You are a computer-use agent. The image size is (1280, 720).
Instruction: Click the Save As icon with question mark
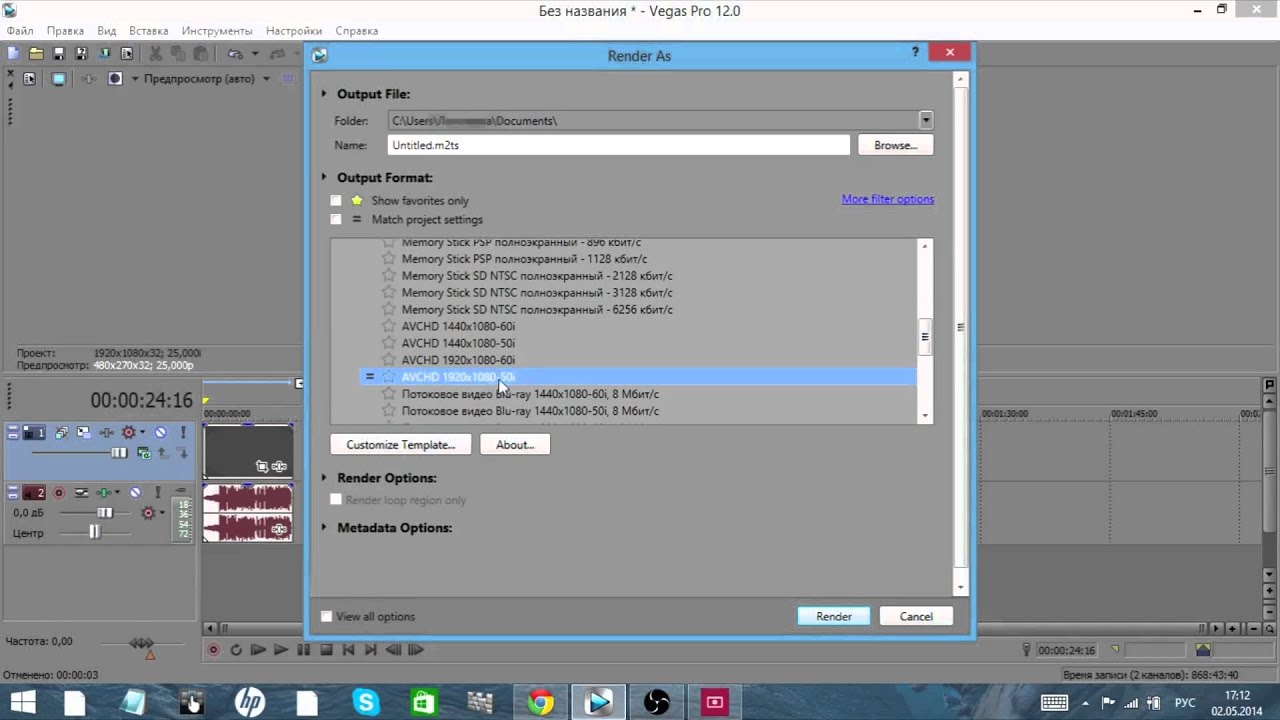[81, 53]
